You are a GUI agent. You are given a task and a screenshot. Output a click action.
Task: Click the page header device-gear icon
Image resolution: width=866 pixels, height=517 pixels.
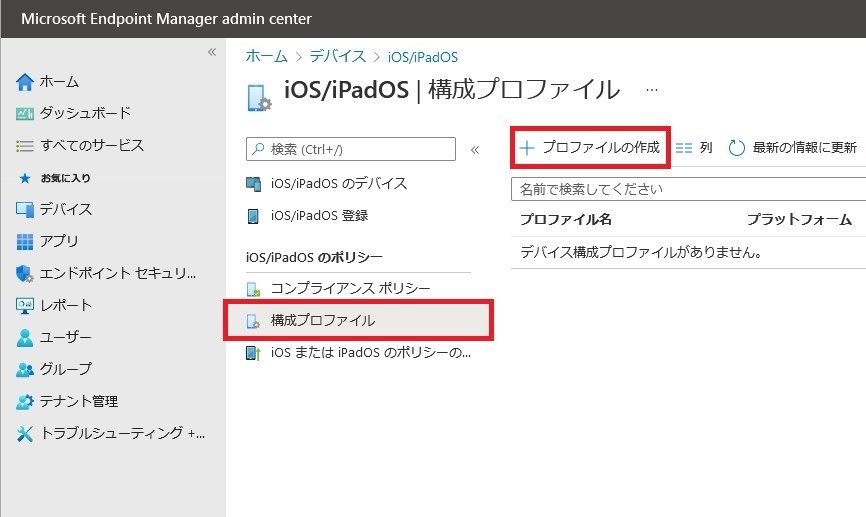259,98
